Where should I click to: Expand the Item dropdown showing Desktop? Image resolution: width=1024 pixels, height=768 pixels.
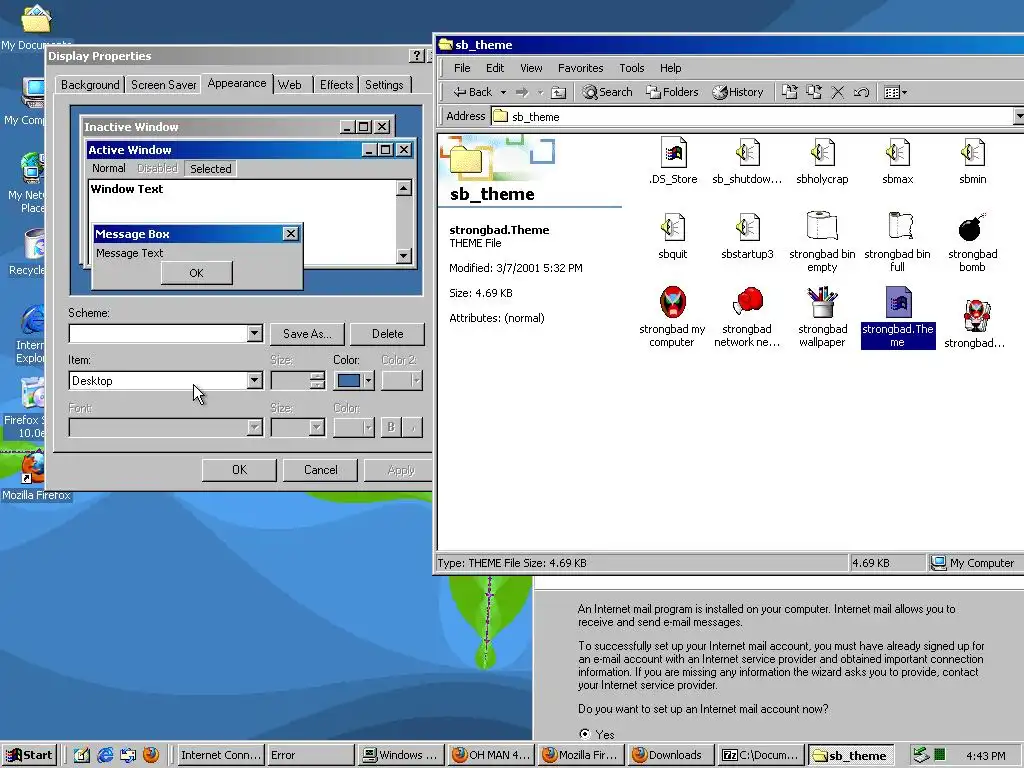pyautogui.click(x=255, y=381)
